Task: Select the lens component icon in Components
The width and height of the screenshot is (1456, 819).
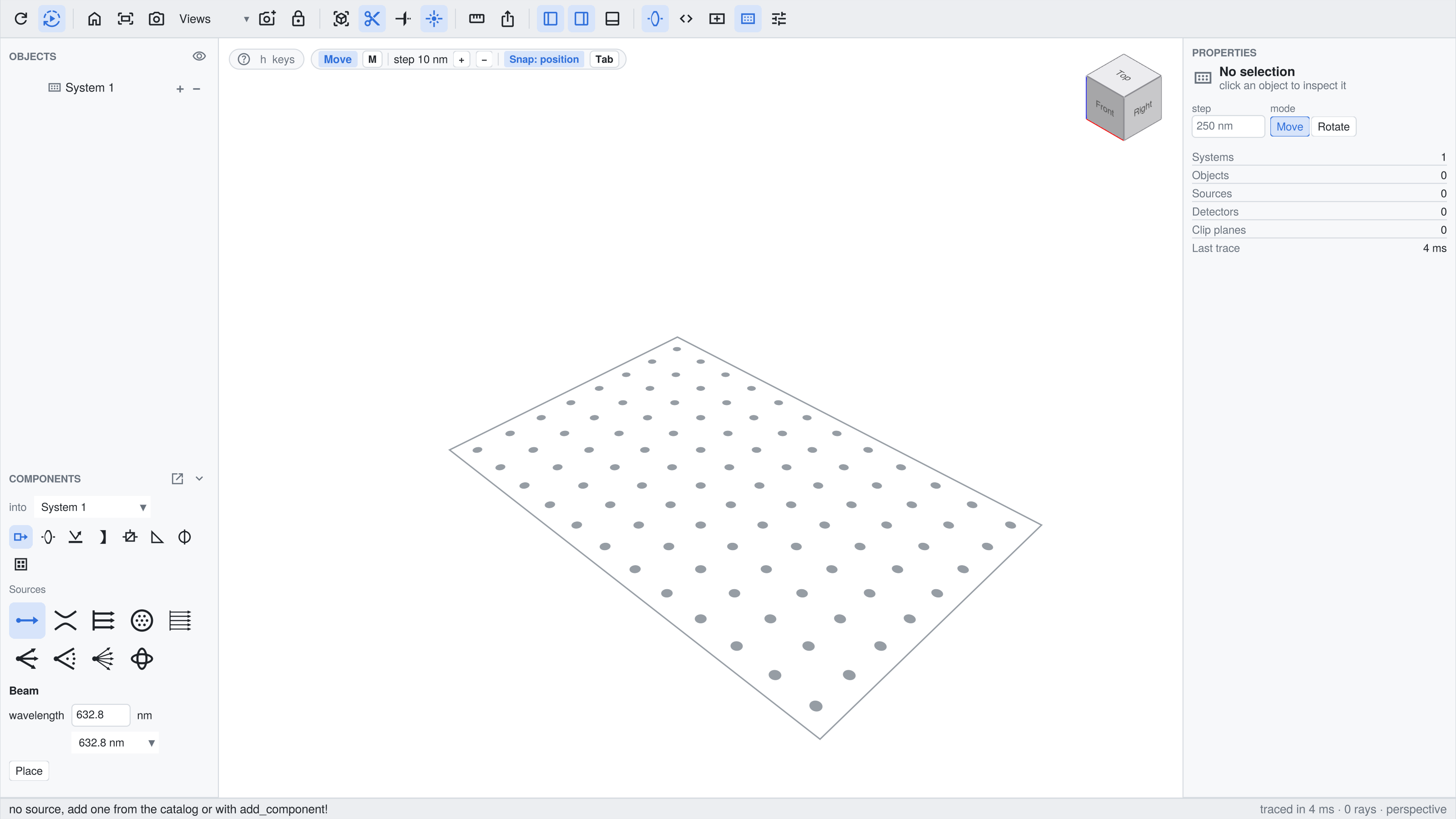Action: 48,537
